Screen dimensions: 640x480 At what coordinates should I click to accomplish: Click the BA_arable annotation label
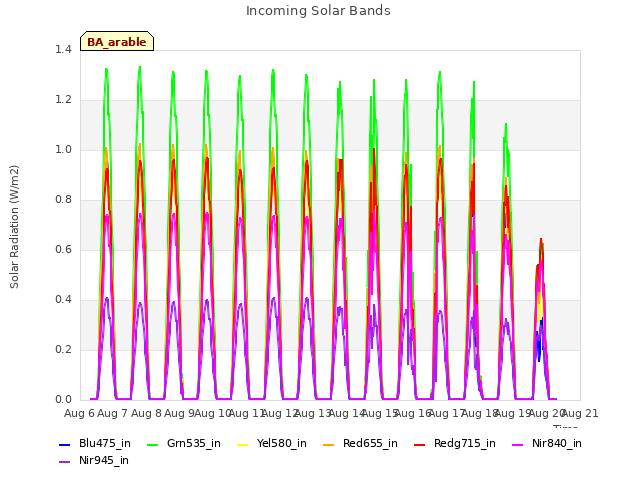click(x=117, y=42)
